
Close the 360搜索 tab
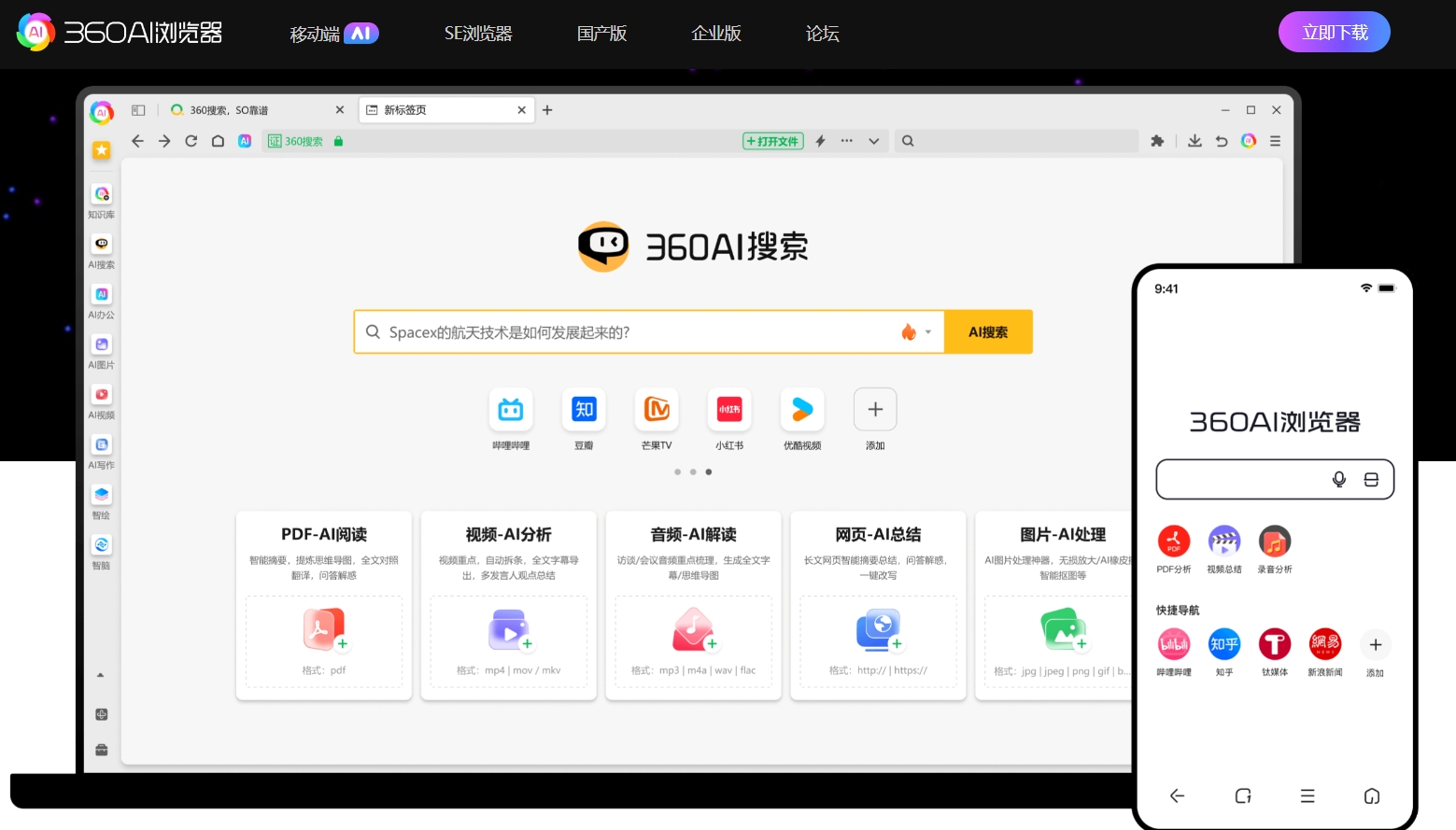340,110
